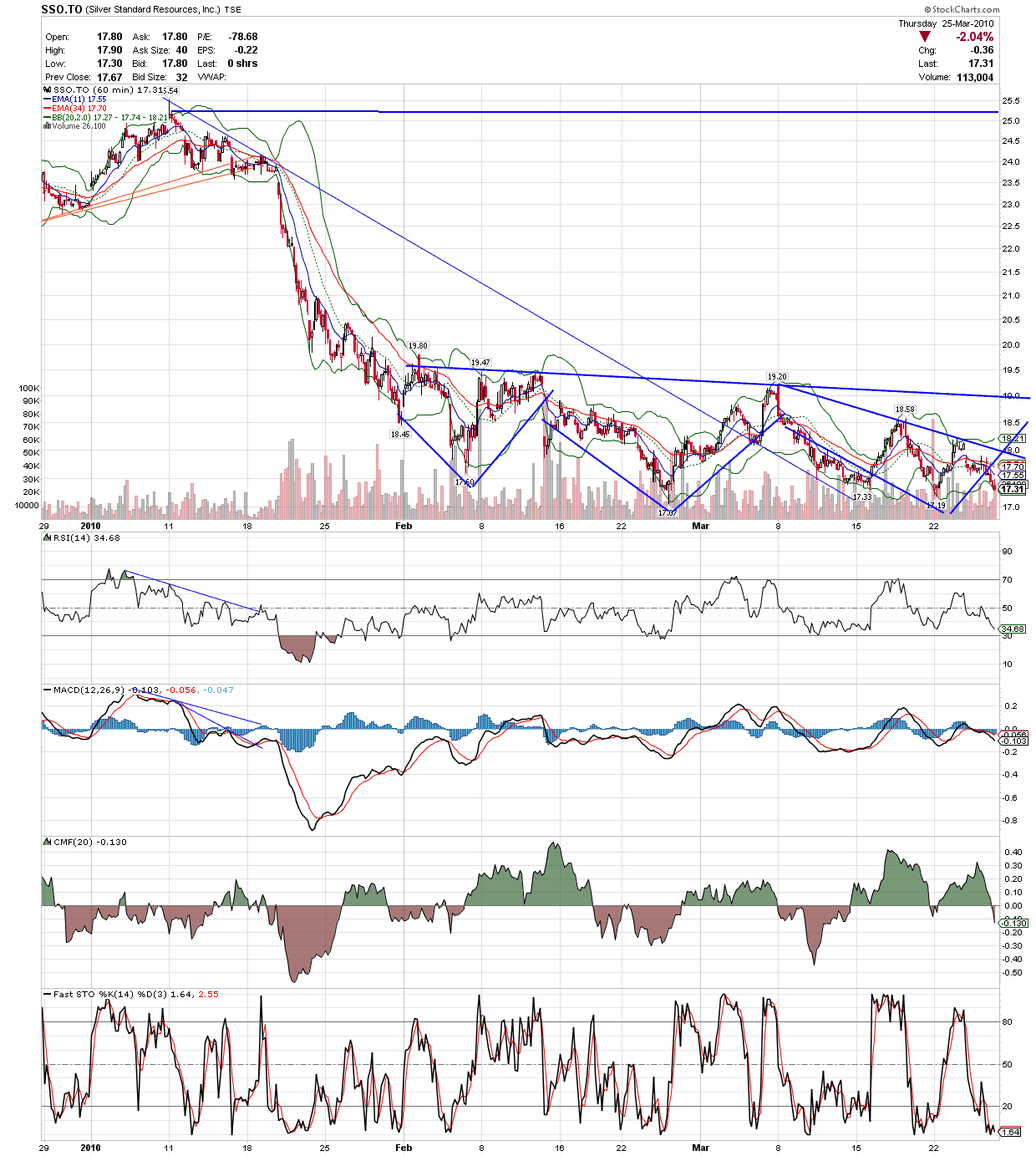Click the 17.31 last price tag on price axis
This screenshot has height=1156, width=1036.
(1013, 490)
